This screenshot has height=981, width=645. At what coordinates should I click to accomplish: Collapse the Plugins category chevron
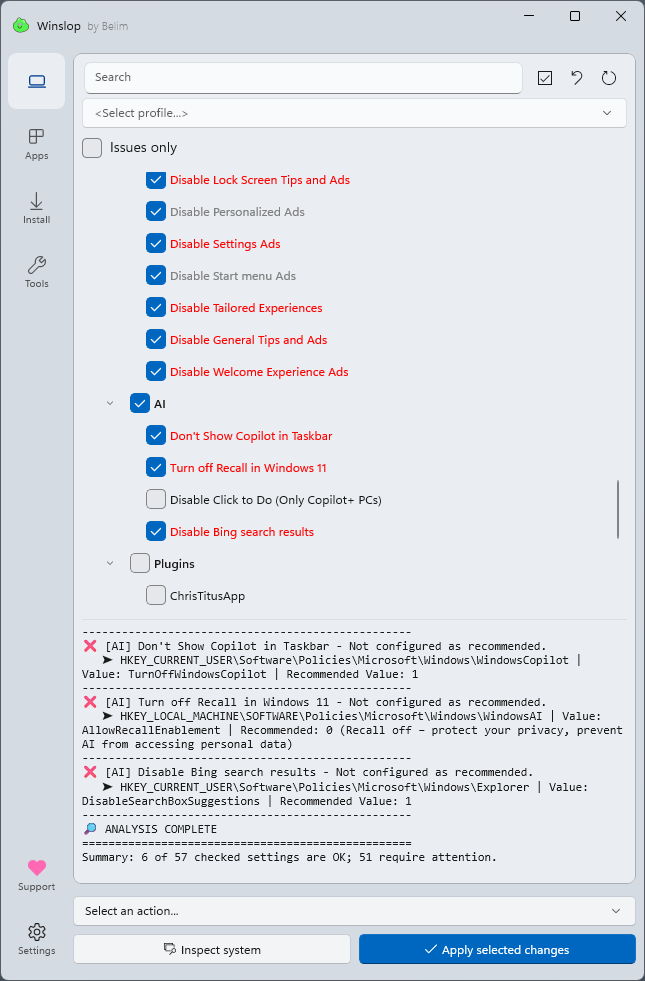pyautogui.click(x=110, y=564)
